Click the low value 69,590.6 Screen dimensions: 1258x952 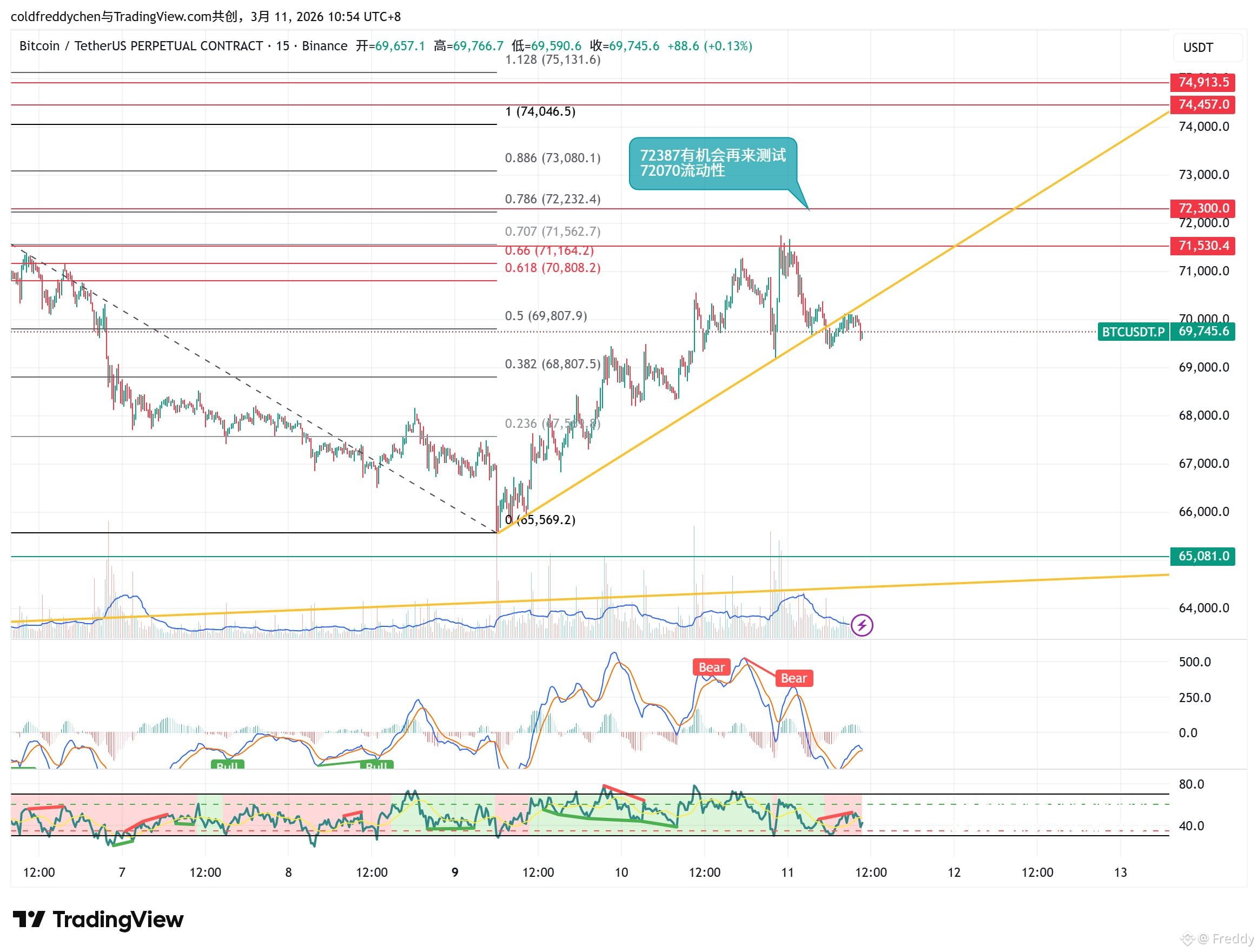pos(556,46)
